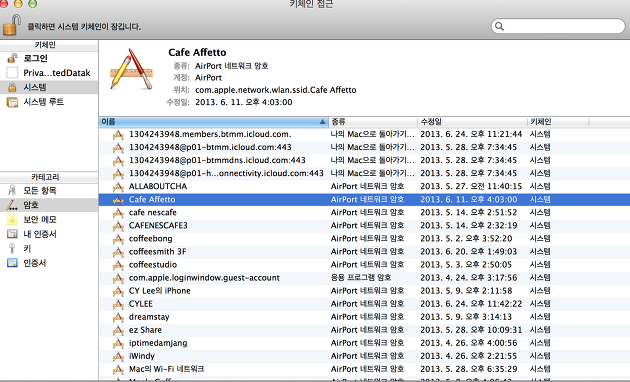630x382 pixels.
Task: Select the iWindy row
Action: click(x=364, y=356)
